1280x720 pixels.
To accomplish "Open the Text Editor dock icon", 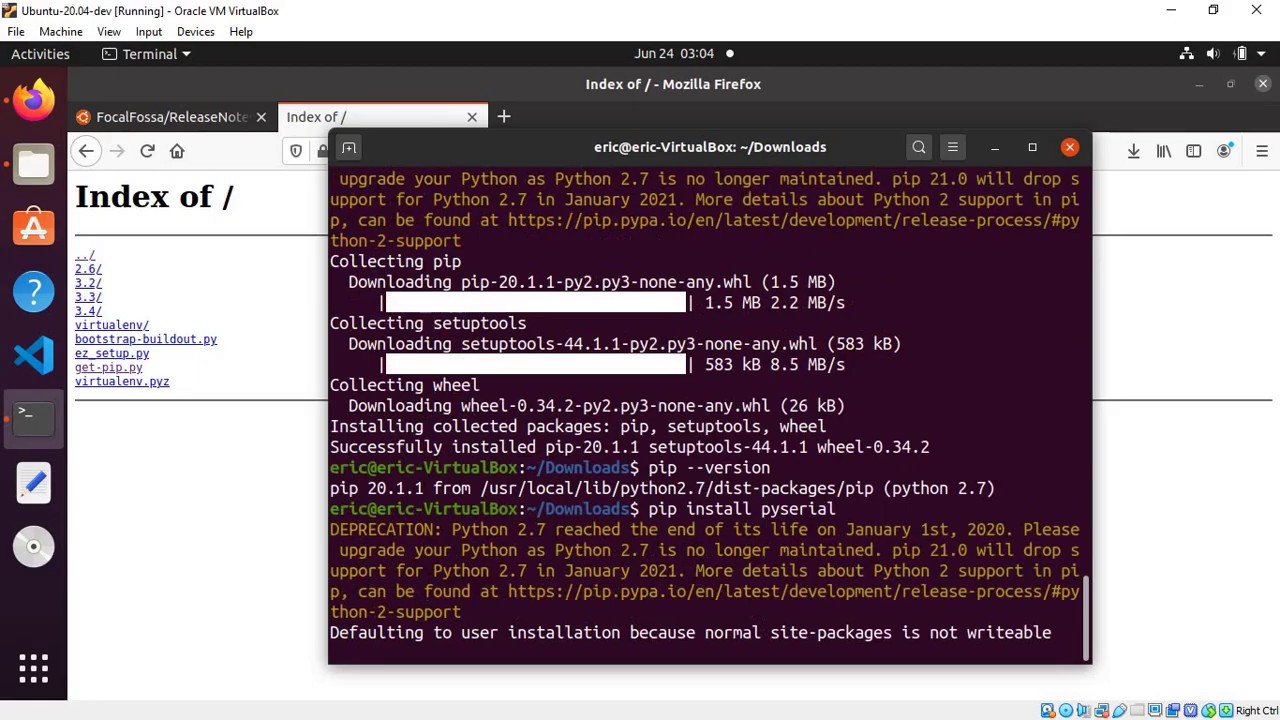I will click(33, 483).
